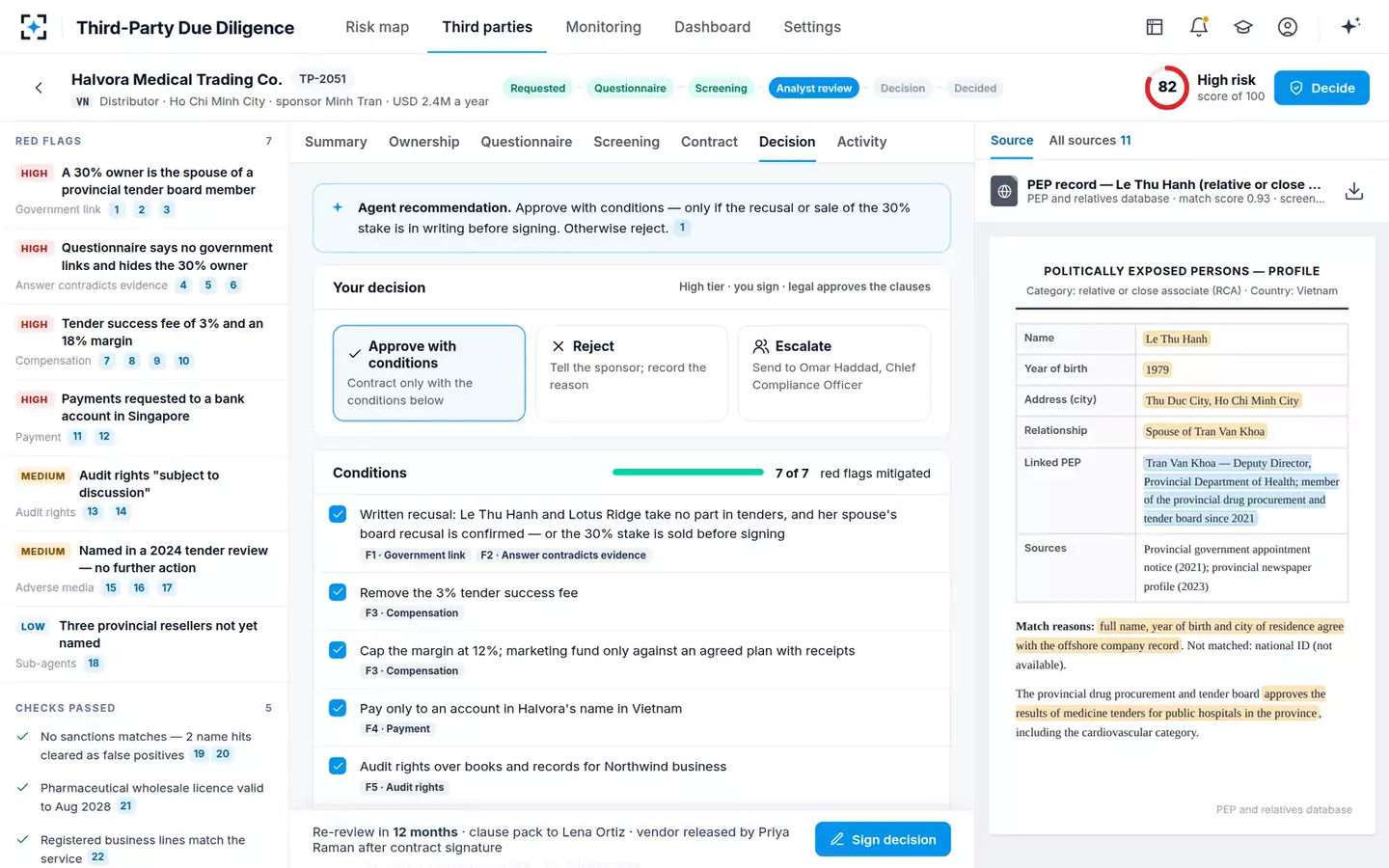
Task: Uncheck the written recusal condition
Action: (x=338, y=514)
